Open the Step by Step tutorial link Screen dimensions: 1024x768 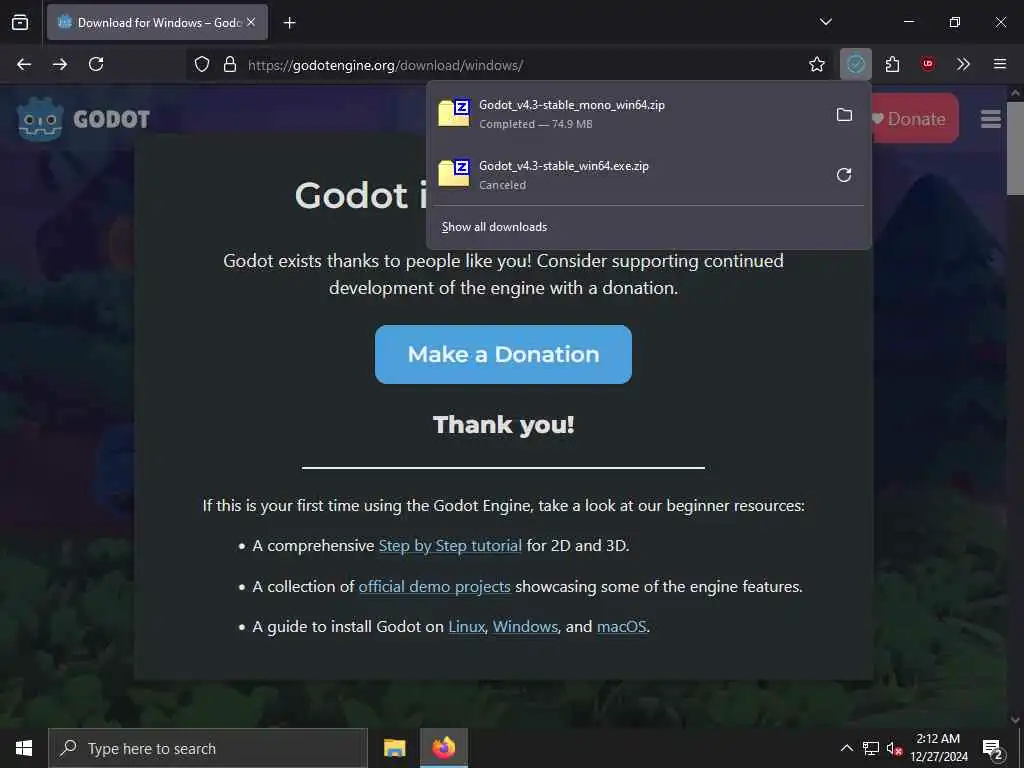pyautogui.click(x=450, y=545)
